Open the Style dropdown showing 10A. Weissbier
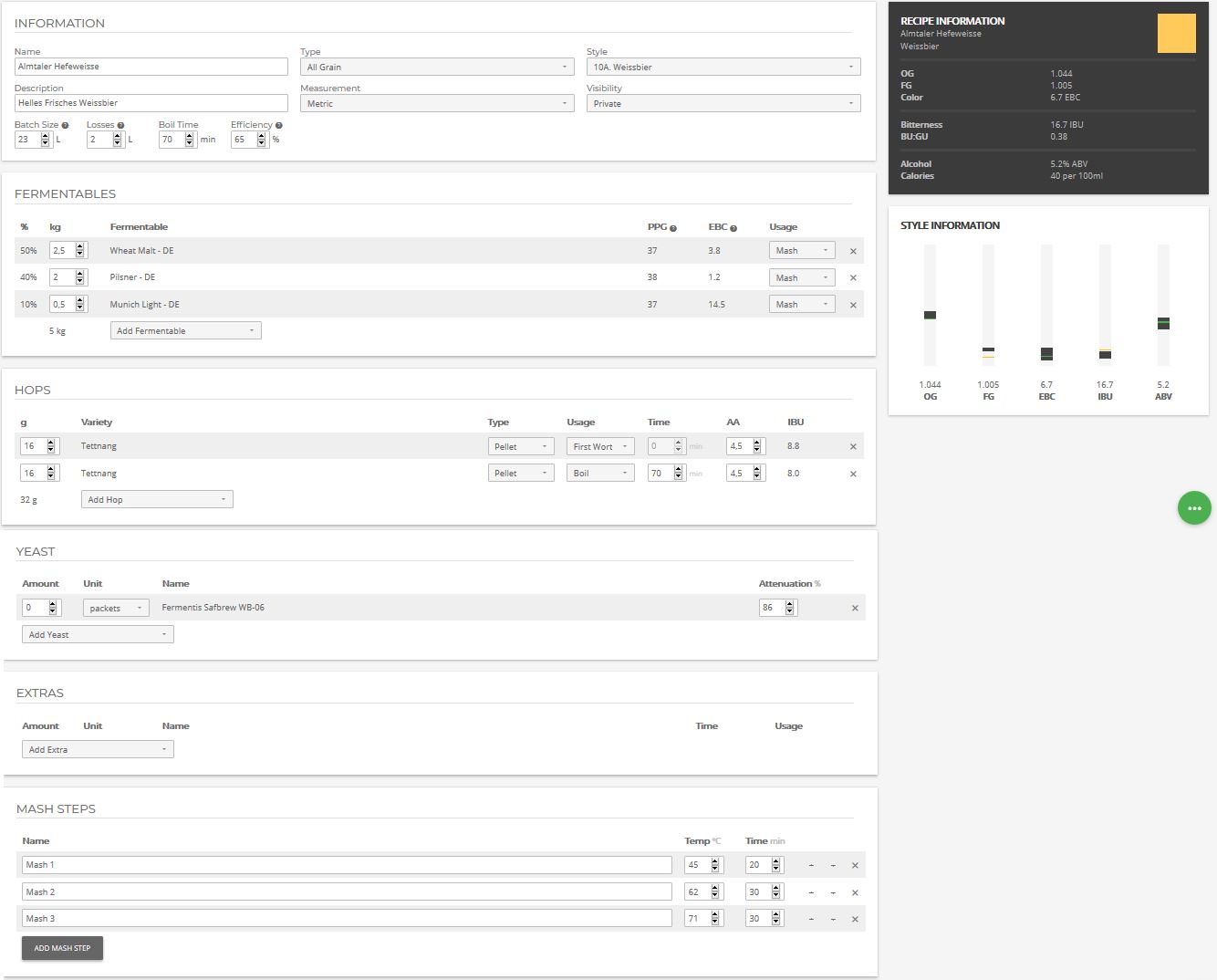This screenshot has width=1217, height=980. tap(723, 68)
